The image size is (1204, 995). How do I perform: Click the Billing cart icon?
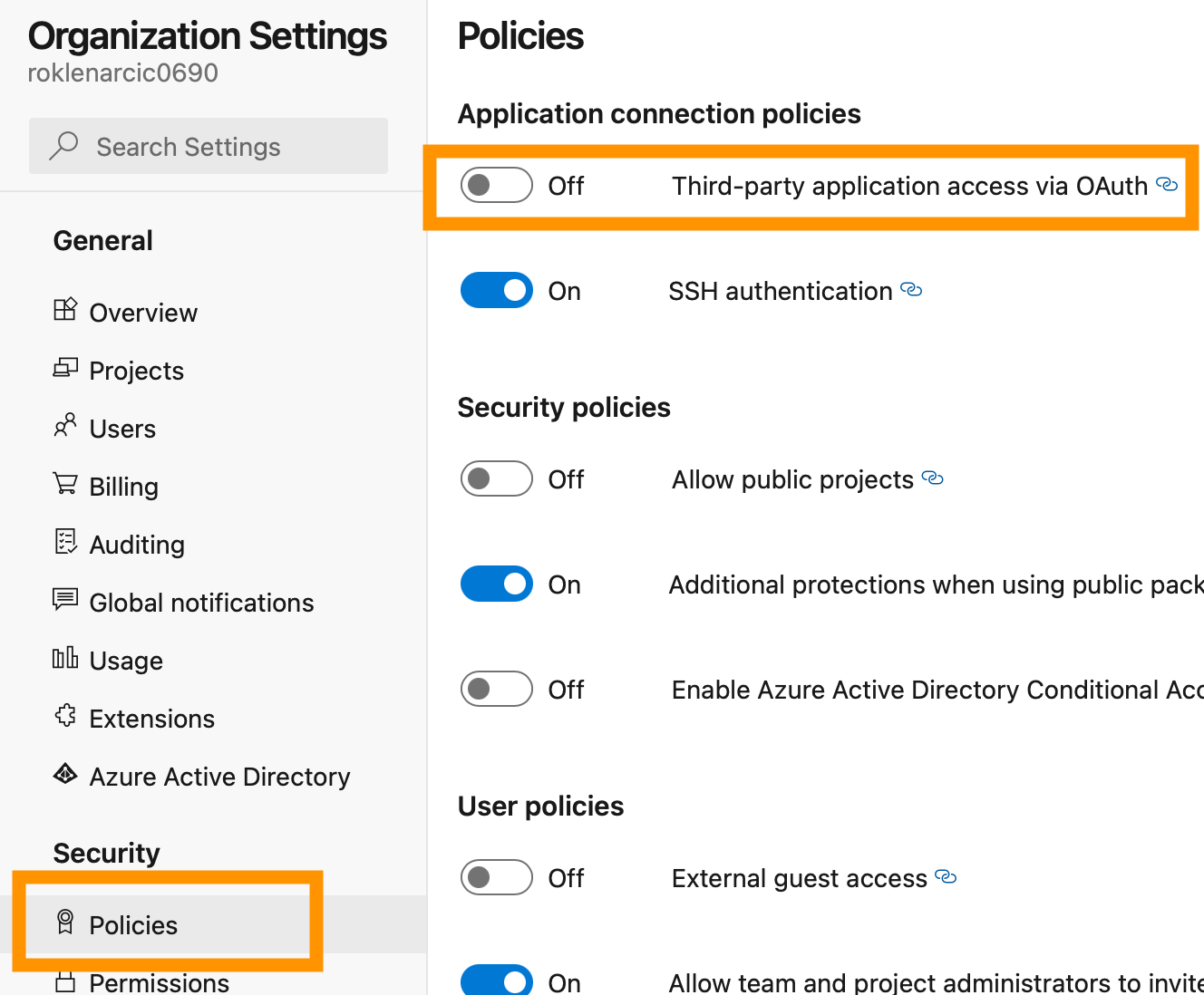point(65,484)
